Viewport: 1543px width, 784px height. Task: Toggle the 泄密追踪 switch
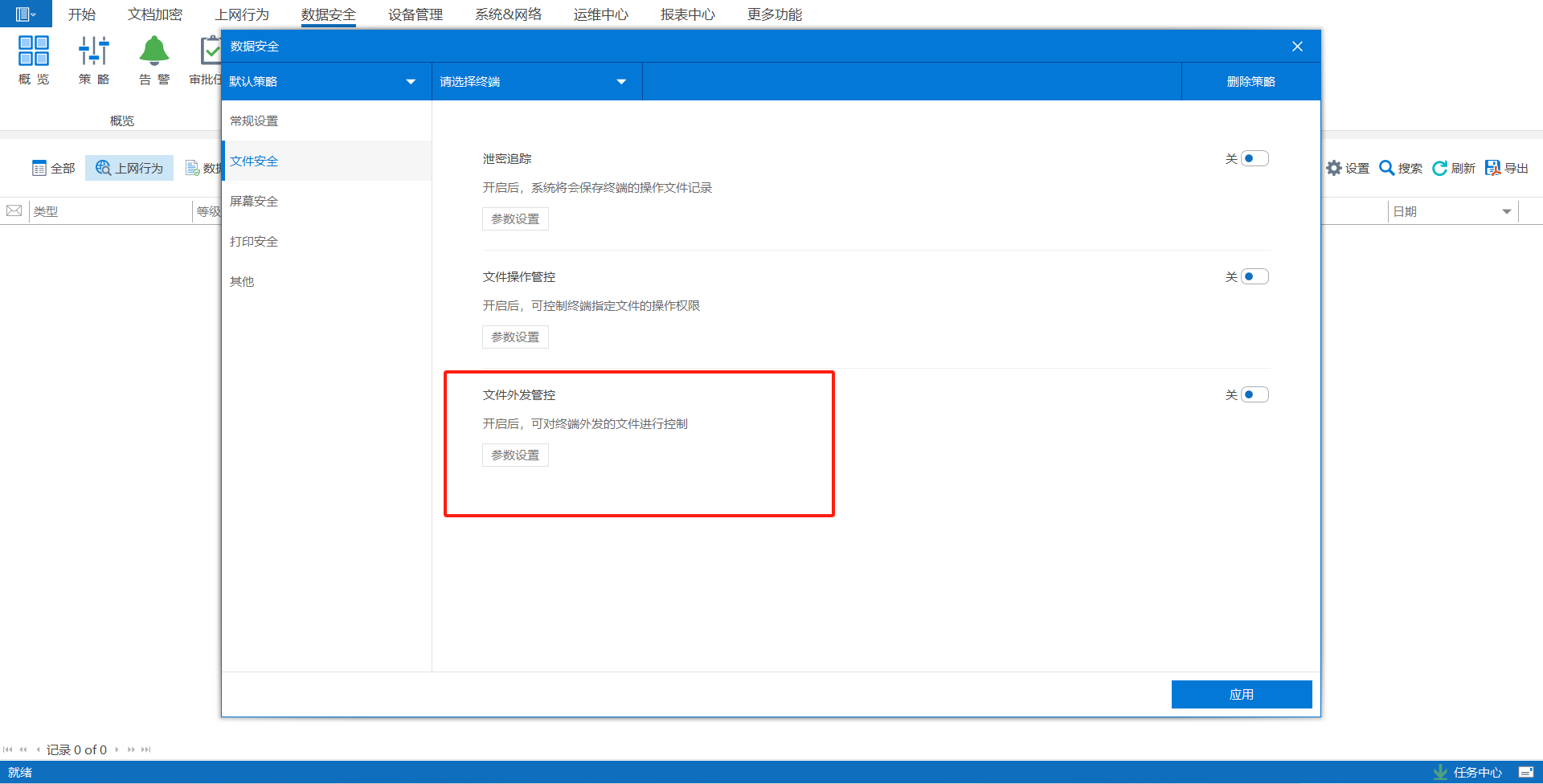pyautogui.click(x=1254, y=158)
